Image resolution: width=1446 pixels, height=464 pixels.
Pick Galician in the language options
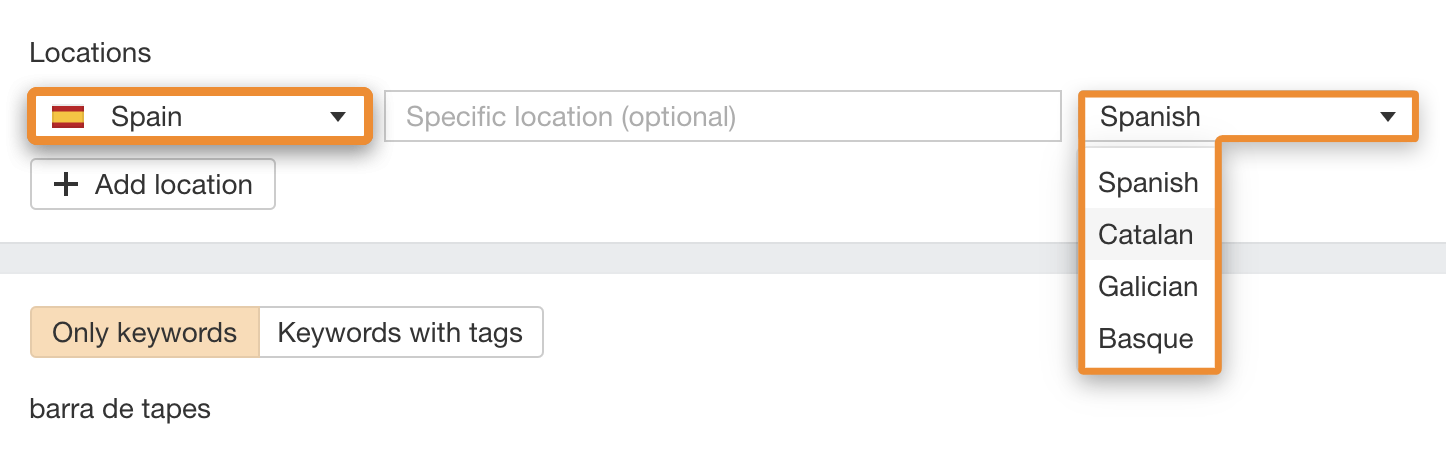(1148, 287)
